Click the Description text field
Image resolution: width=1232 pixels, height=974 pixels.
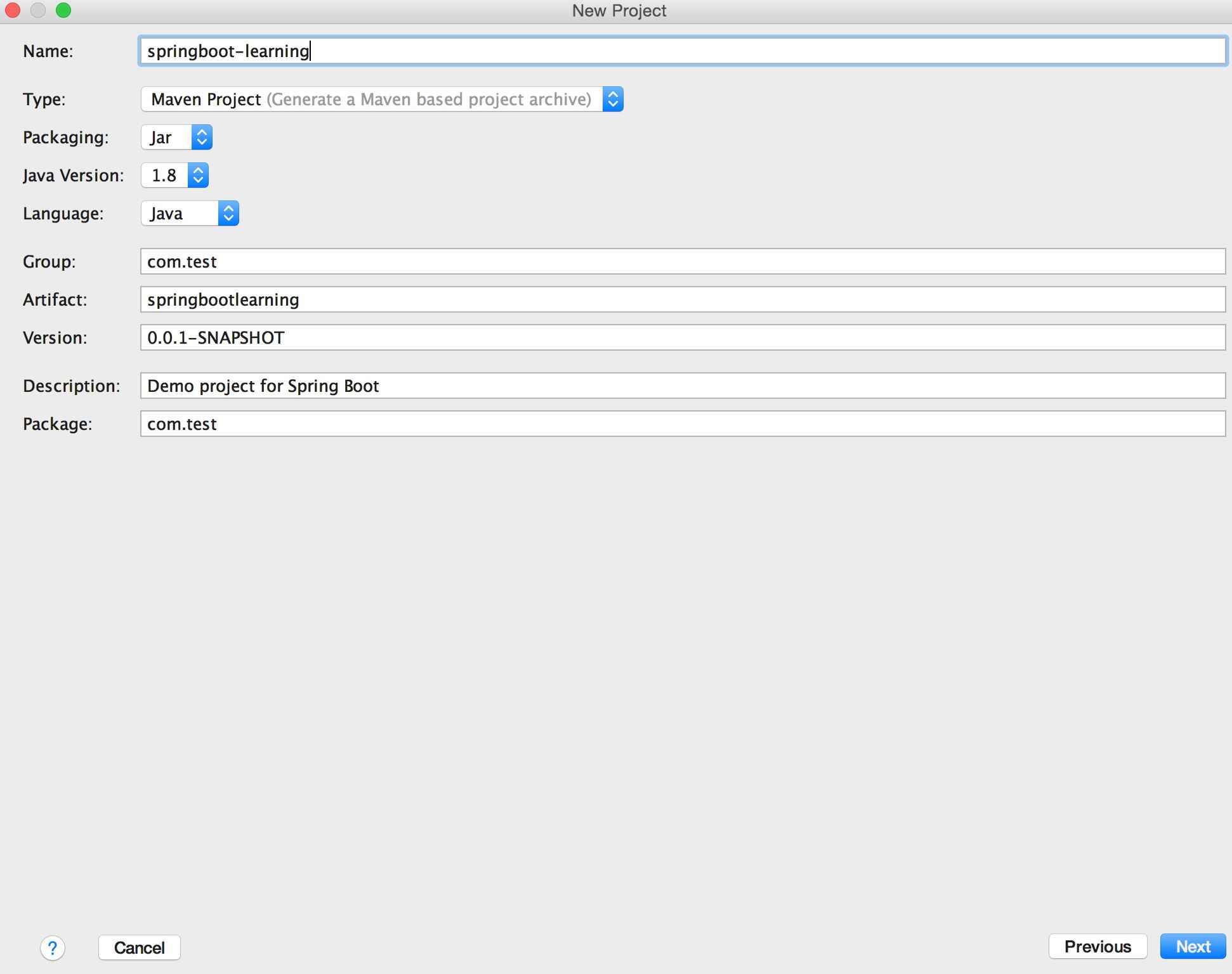pyautogui.click(x=682, y=386)
